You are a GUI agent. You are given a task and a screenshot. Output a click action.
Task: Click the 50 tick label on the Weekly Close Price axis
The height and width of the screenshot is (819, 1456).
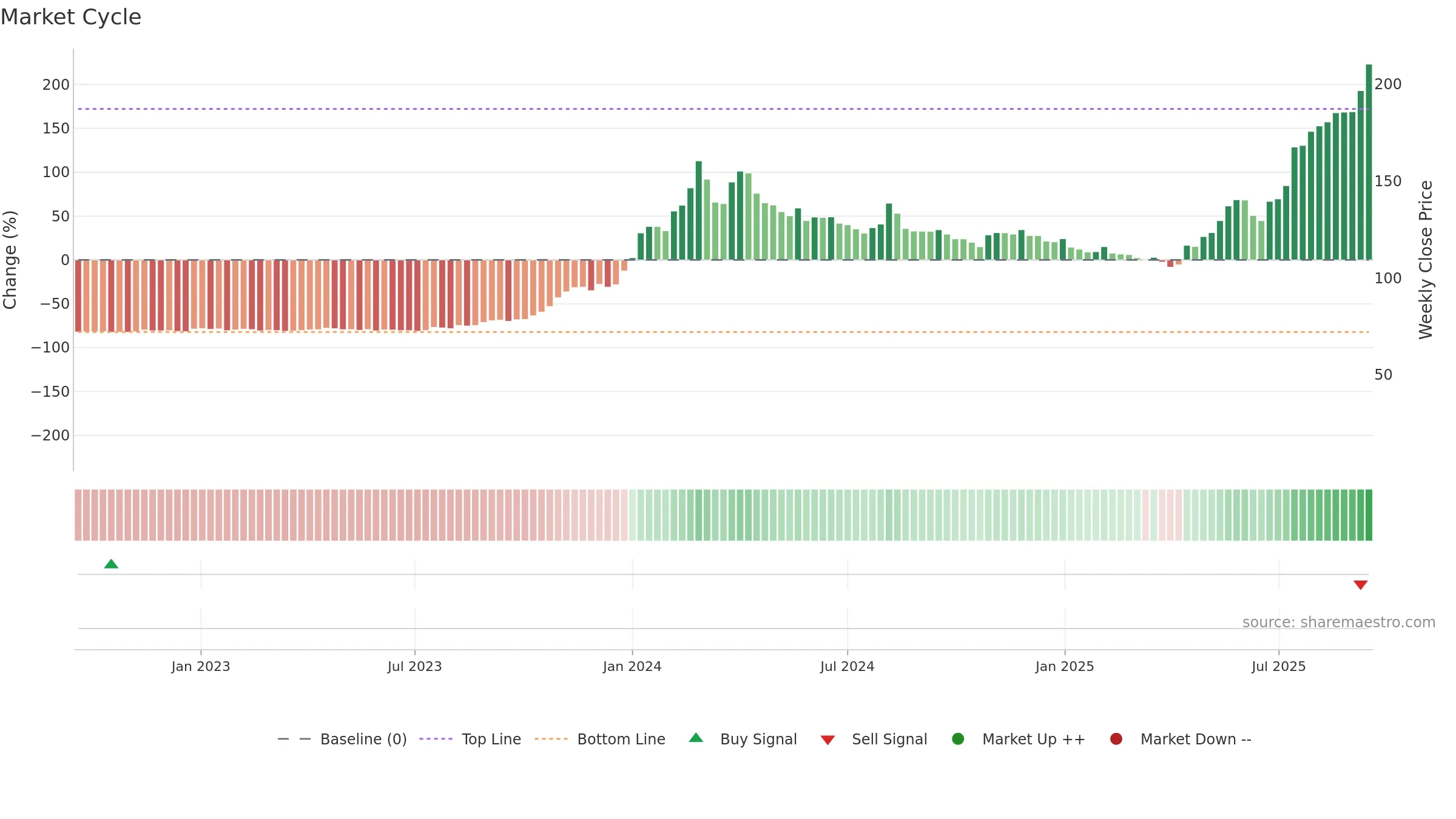(x=1383, y=375)
